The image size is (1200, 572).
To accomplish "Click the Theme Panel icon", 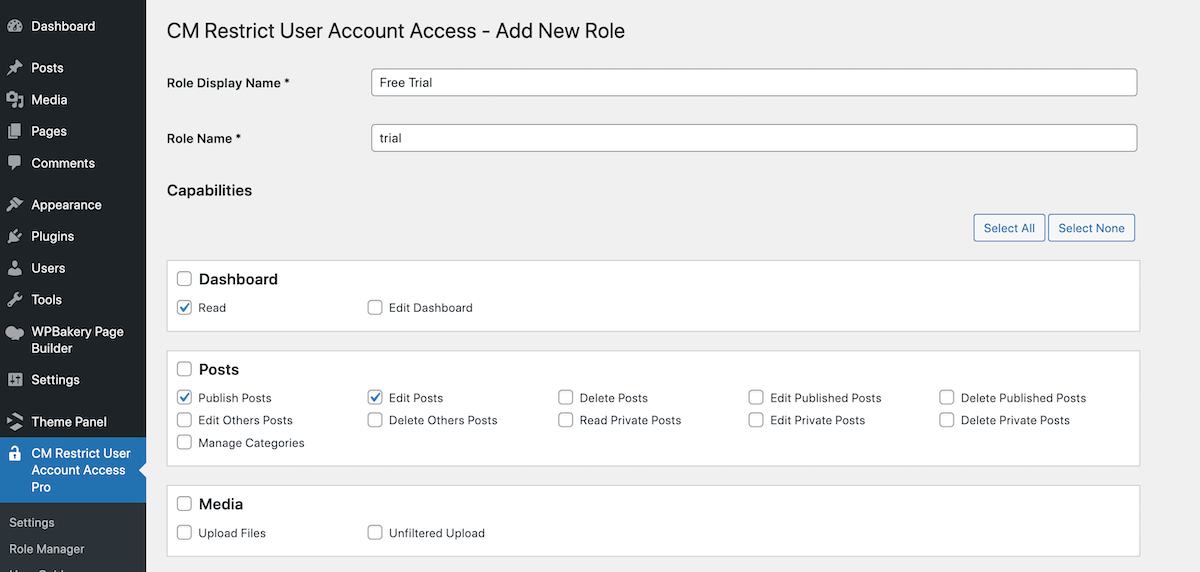I will (14, 422).
